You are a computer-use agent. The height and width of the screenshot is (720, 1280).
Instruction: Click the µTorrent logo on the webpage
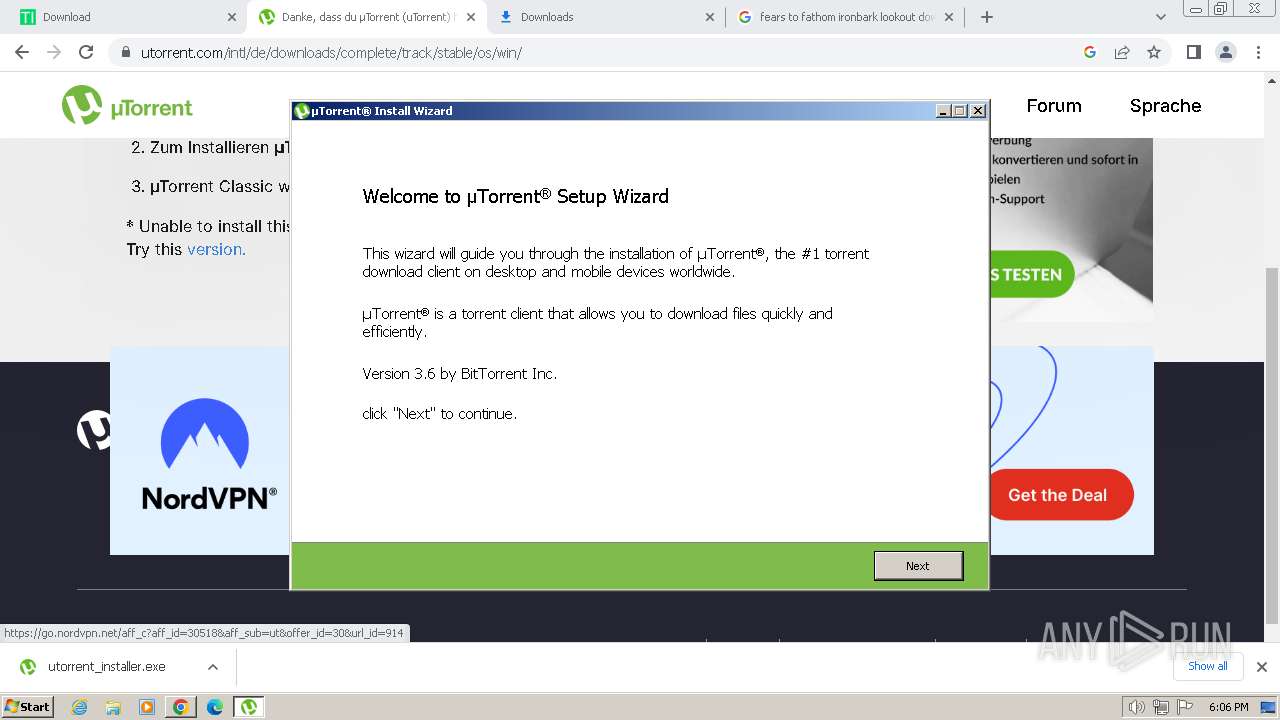point(127,106)
